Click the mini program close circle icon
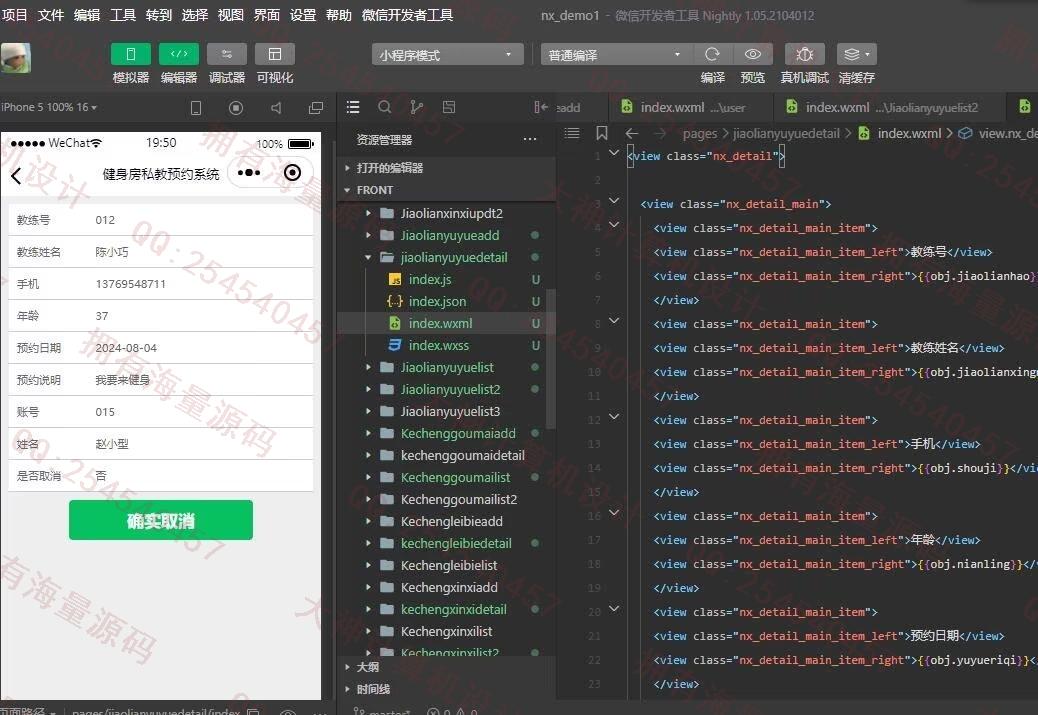 [x=292, y=173]
